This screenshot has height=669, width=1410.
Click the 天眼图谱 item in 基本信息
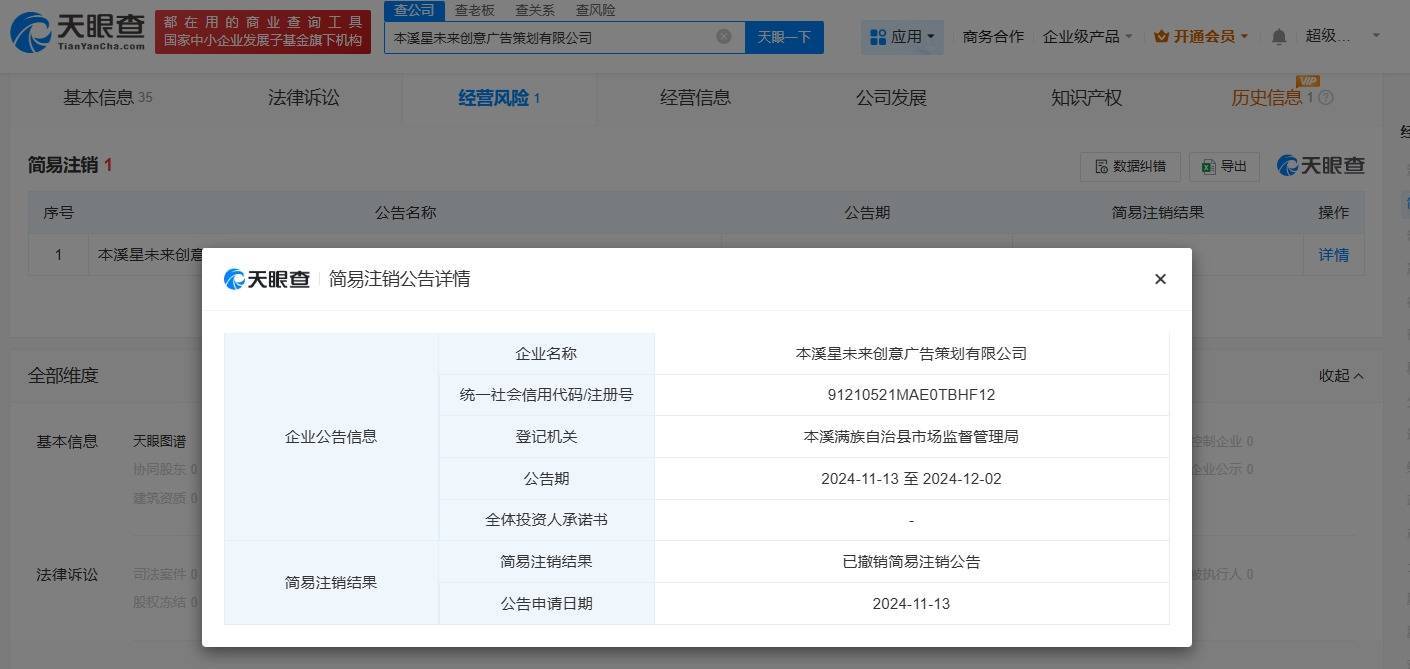tap(159, 441)
